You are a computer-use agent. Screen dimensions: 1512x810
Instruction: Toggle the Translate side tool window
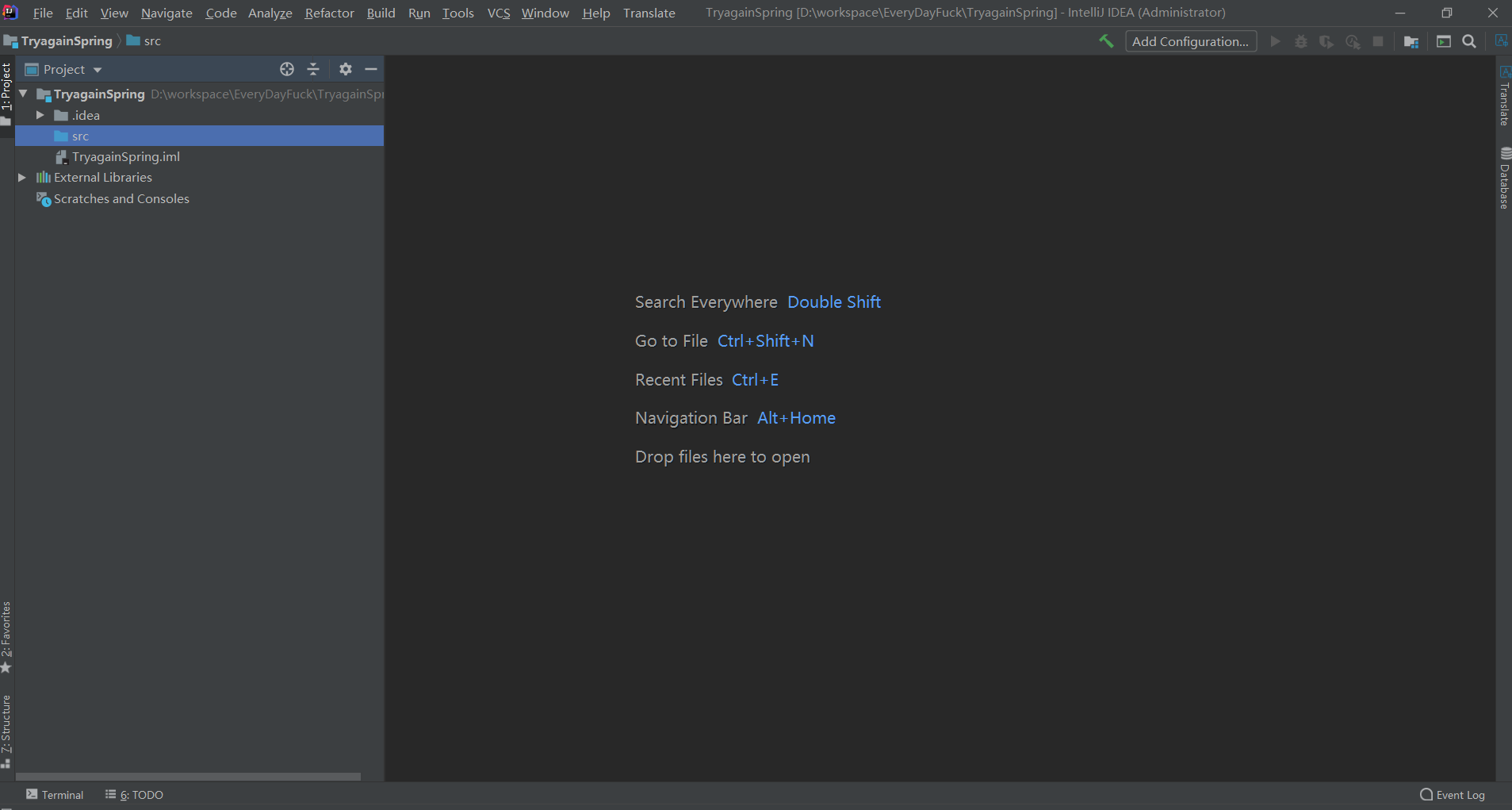pyautogui.click(x=1504, y=97)
